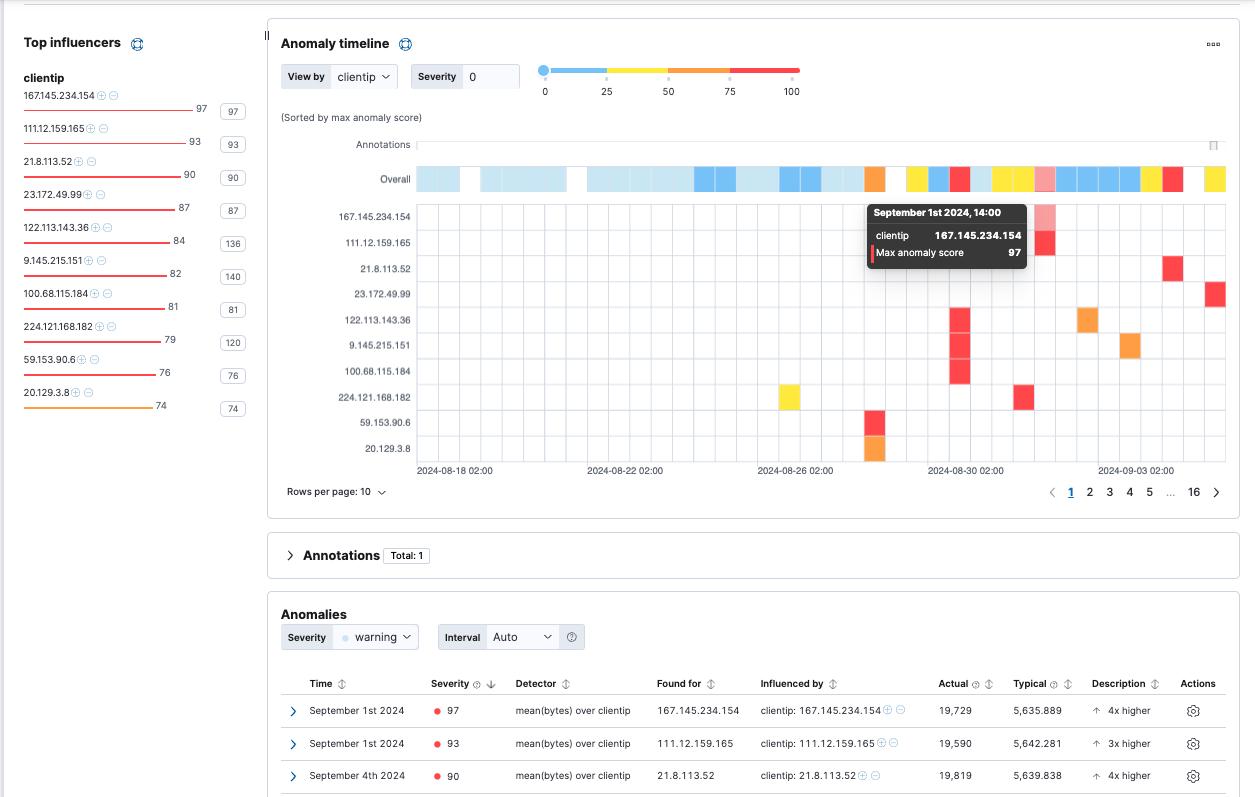Sort anomalies by the Actual column
Viewport: 1255px width, 797px height.
click(988, 684)
